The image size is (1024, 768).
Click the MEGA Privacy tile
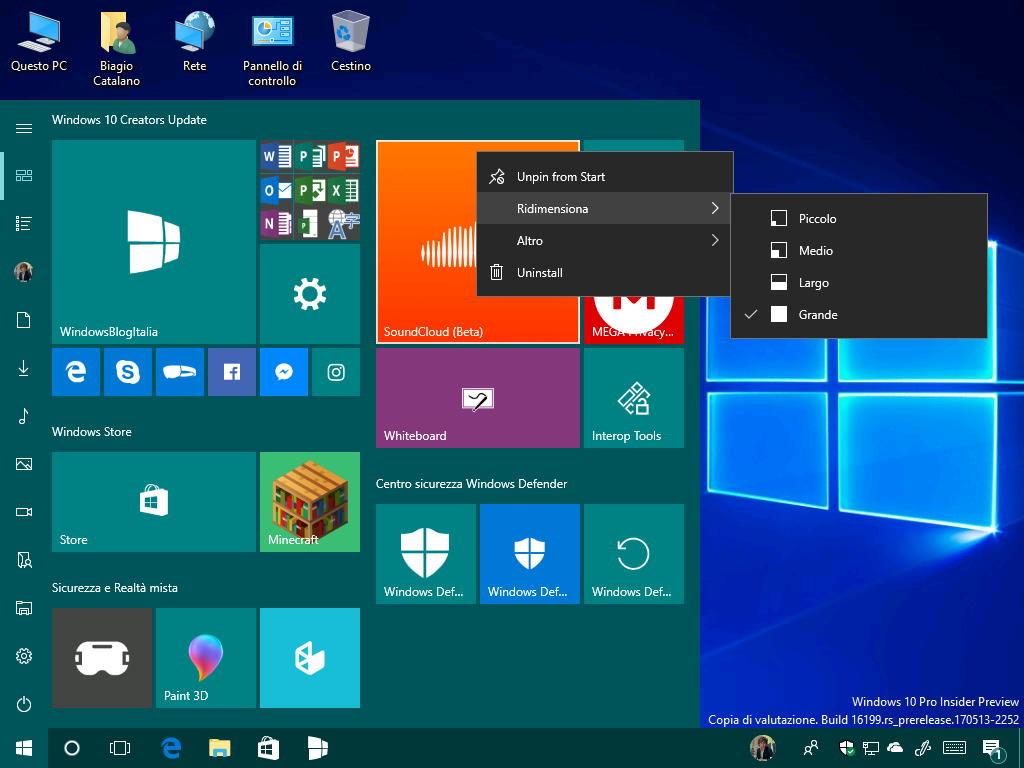(x=633, y=321)
